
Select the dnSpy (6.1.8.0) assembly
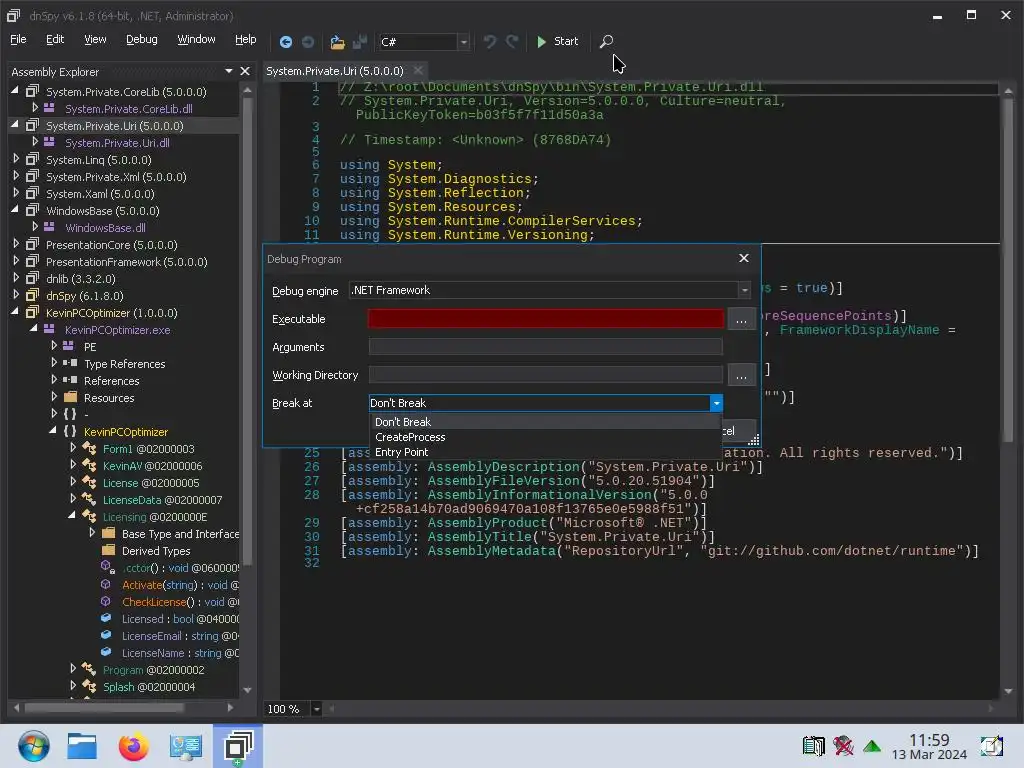click(85, 296)
